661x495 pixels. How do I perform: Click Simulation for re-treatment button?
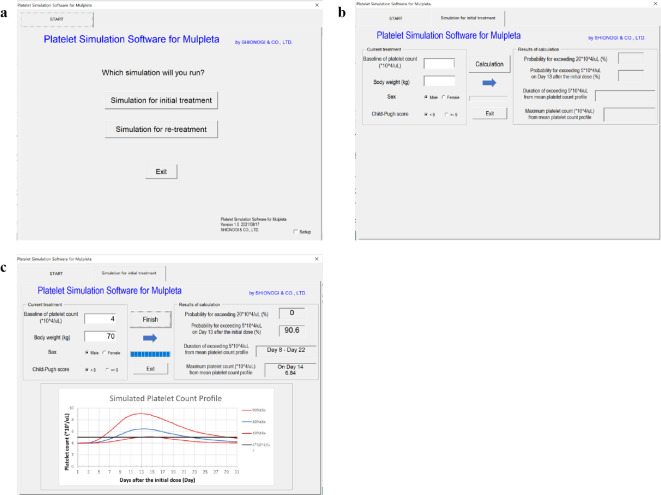(x=161, y=129)
